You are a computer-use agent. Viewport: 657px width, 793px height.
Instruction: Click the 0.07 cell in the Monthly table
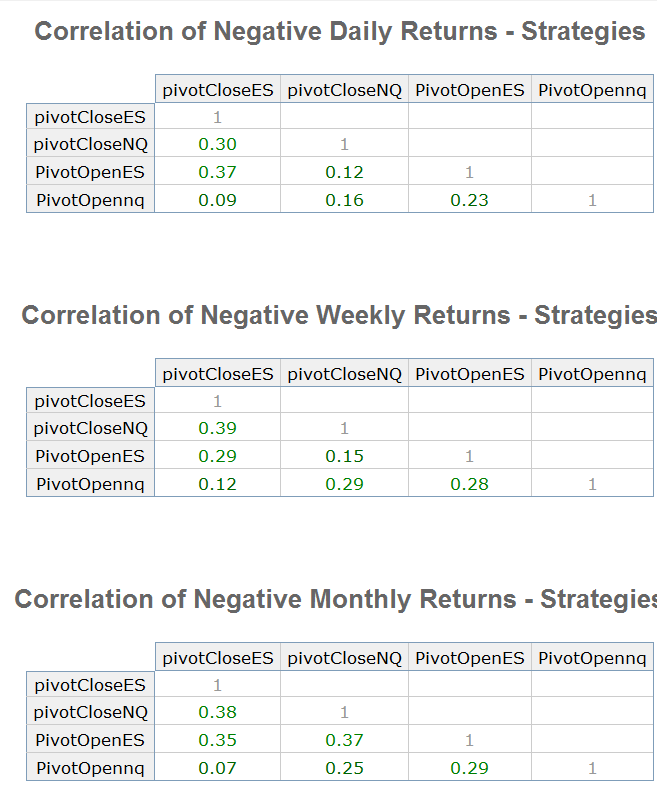(217, 769)
